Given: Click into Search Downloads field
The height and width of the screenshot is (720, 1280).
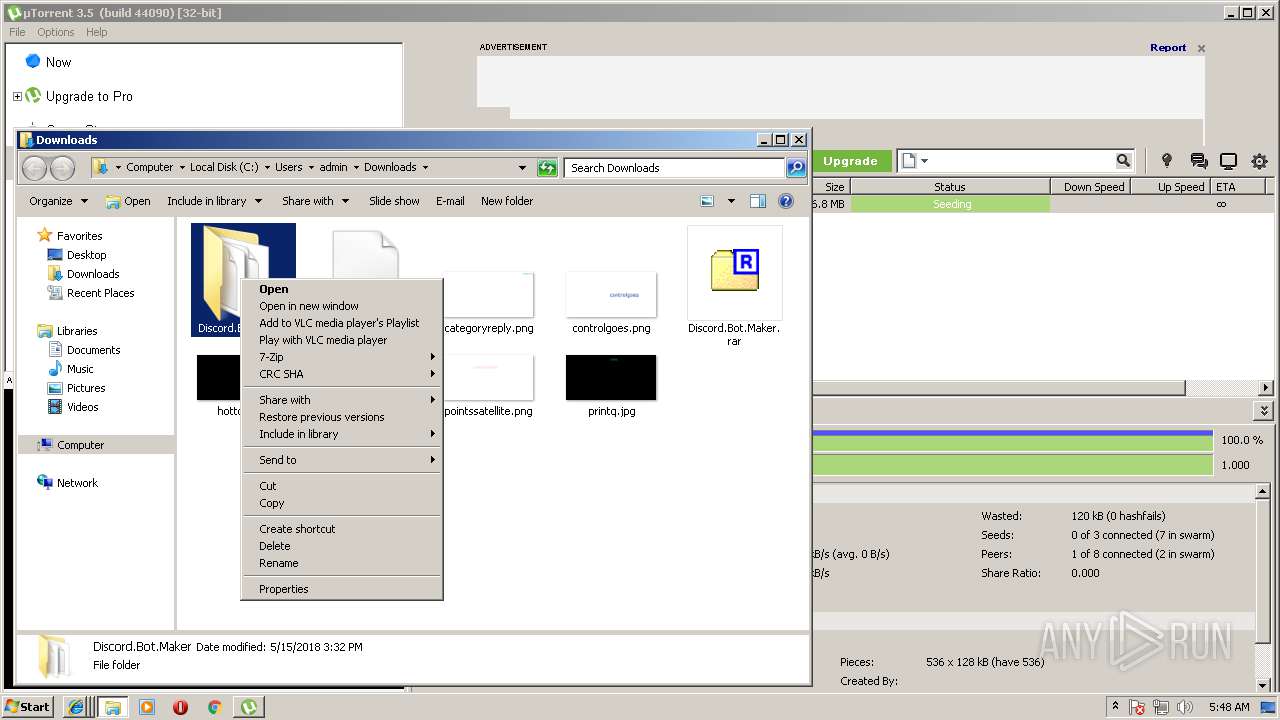Looking at the screenshot, I should click(674, 168).
